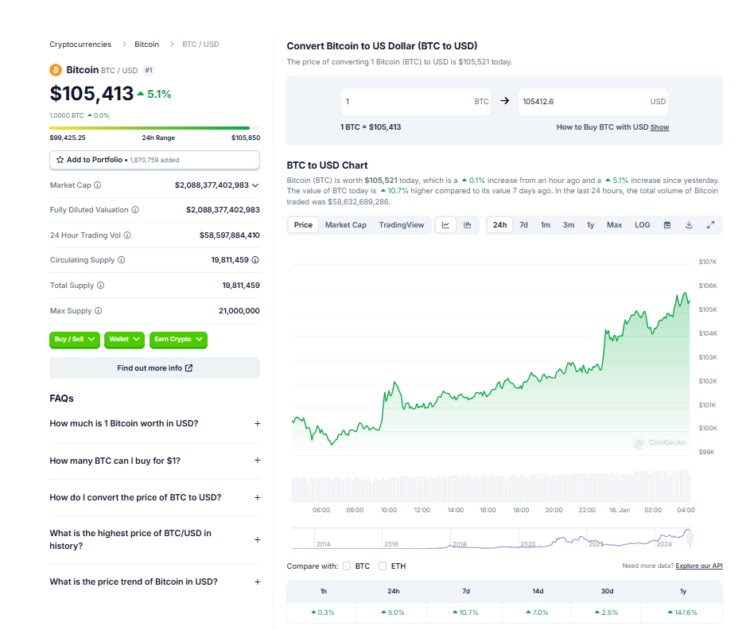Expand FAQ price trend of Bitcoin
Image resolution: width=750 pixels, height=630 pixels.
154,582
